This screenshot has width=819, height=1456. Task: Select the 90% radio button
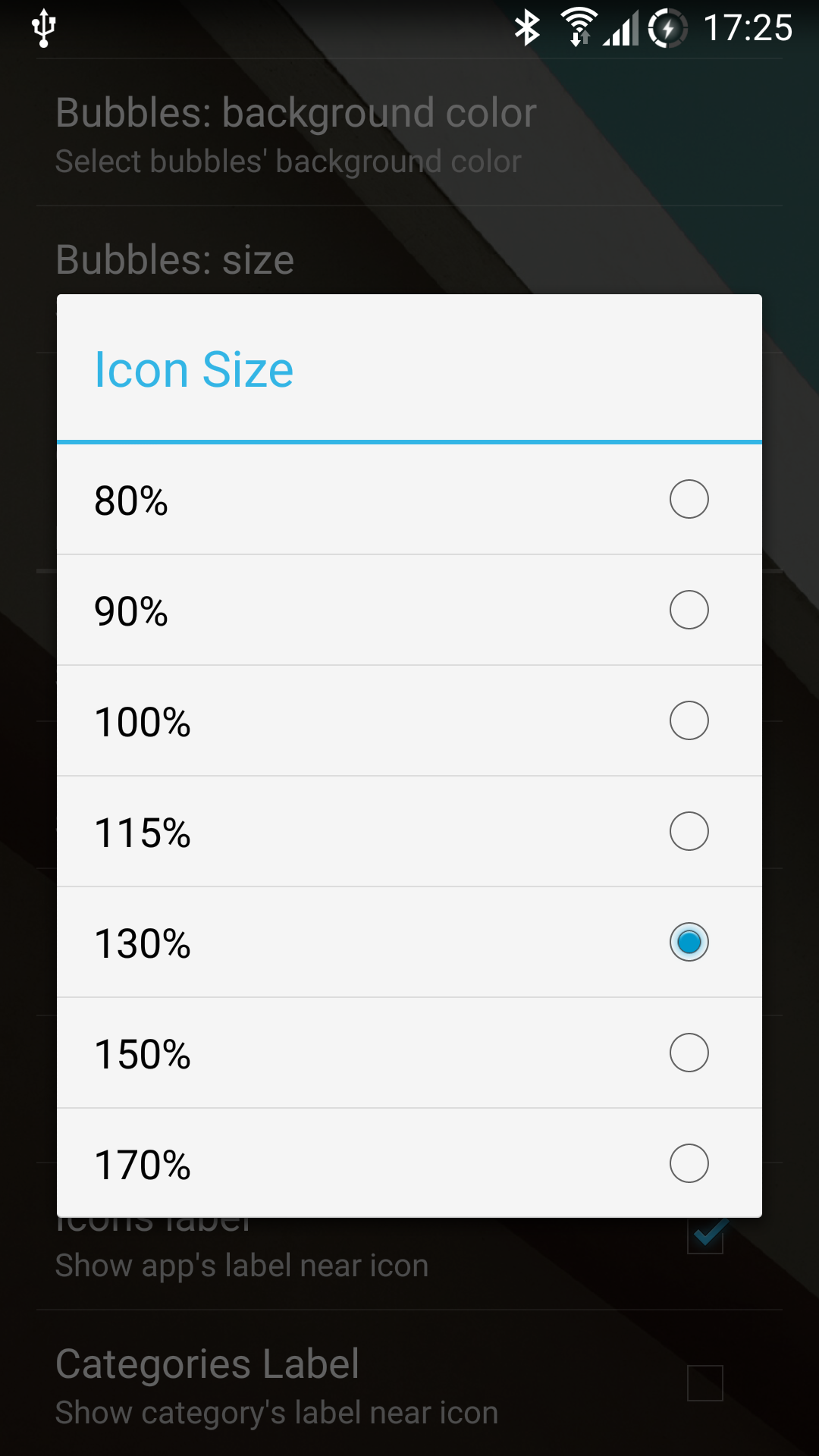[x=689, y=610]
